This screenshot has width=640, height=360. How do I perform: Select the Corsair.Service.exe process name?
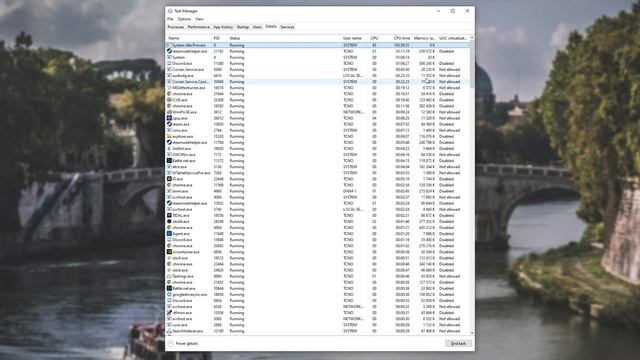coord(188,69)
